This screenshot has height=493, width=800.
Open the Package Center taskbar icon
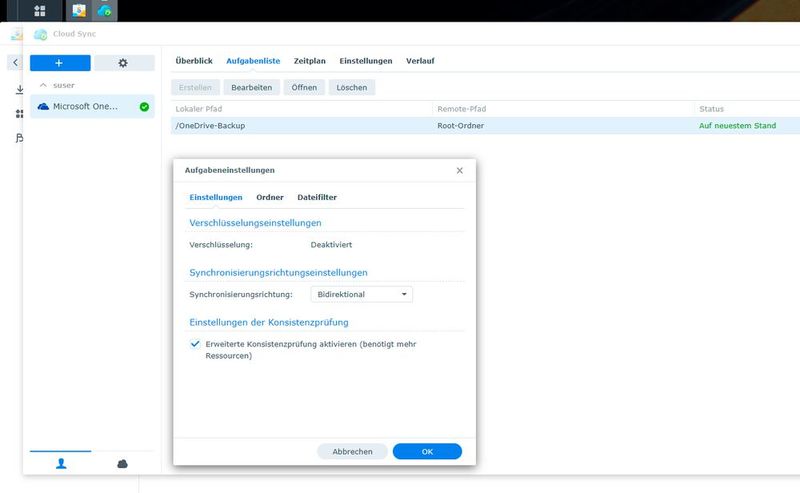coord(79,10)
